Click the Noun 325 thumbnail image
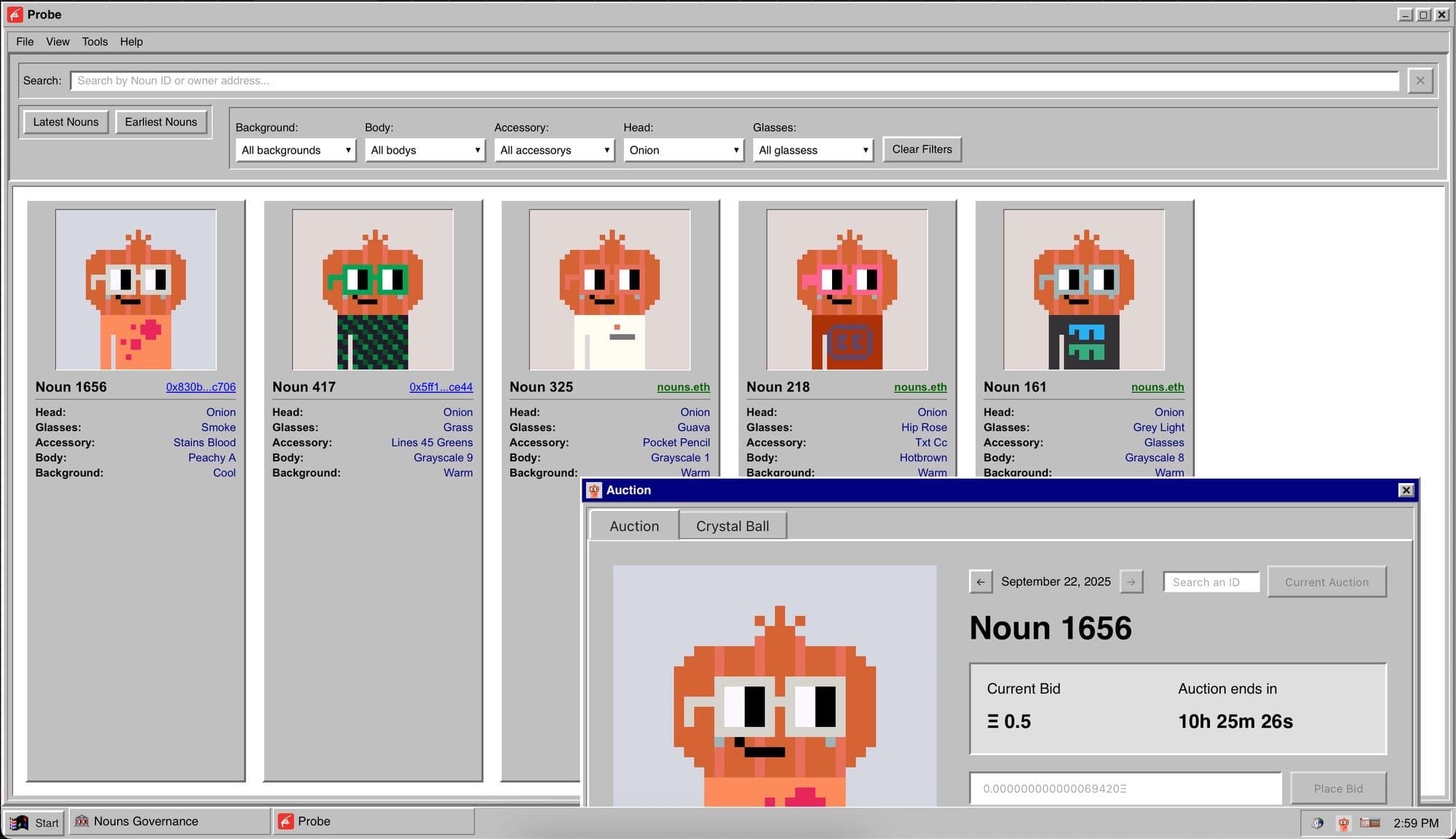Image resolution: width=1456 pixels, height=839 pixels. pos(609,290)
